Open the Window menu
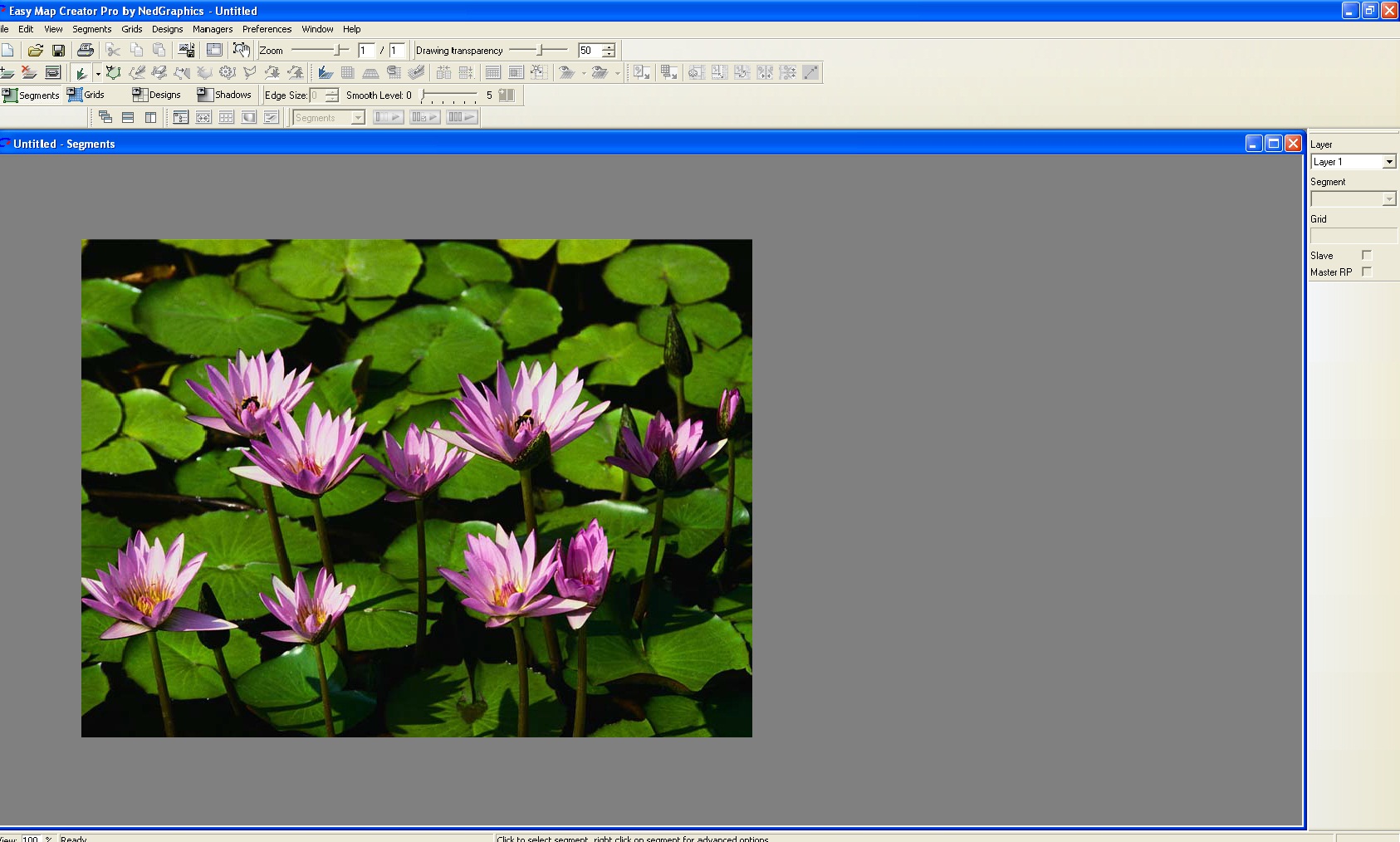The height and width of the screenshot is (842, 1400). (317, 29)
